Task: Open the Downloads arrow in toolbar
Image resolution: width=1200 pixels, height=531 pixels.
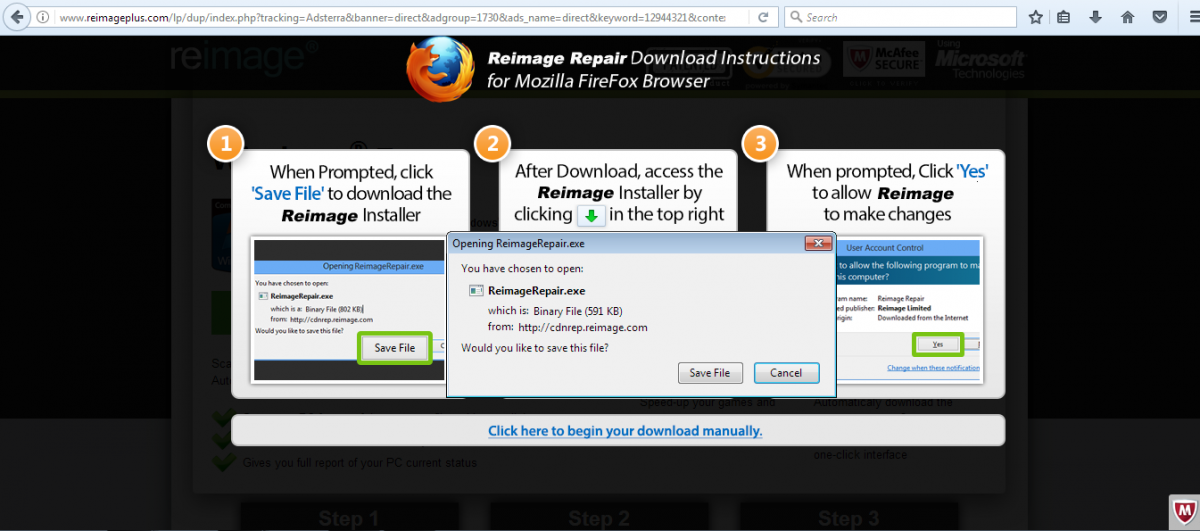Action: point(1095,17)
